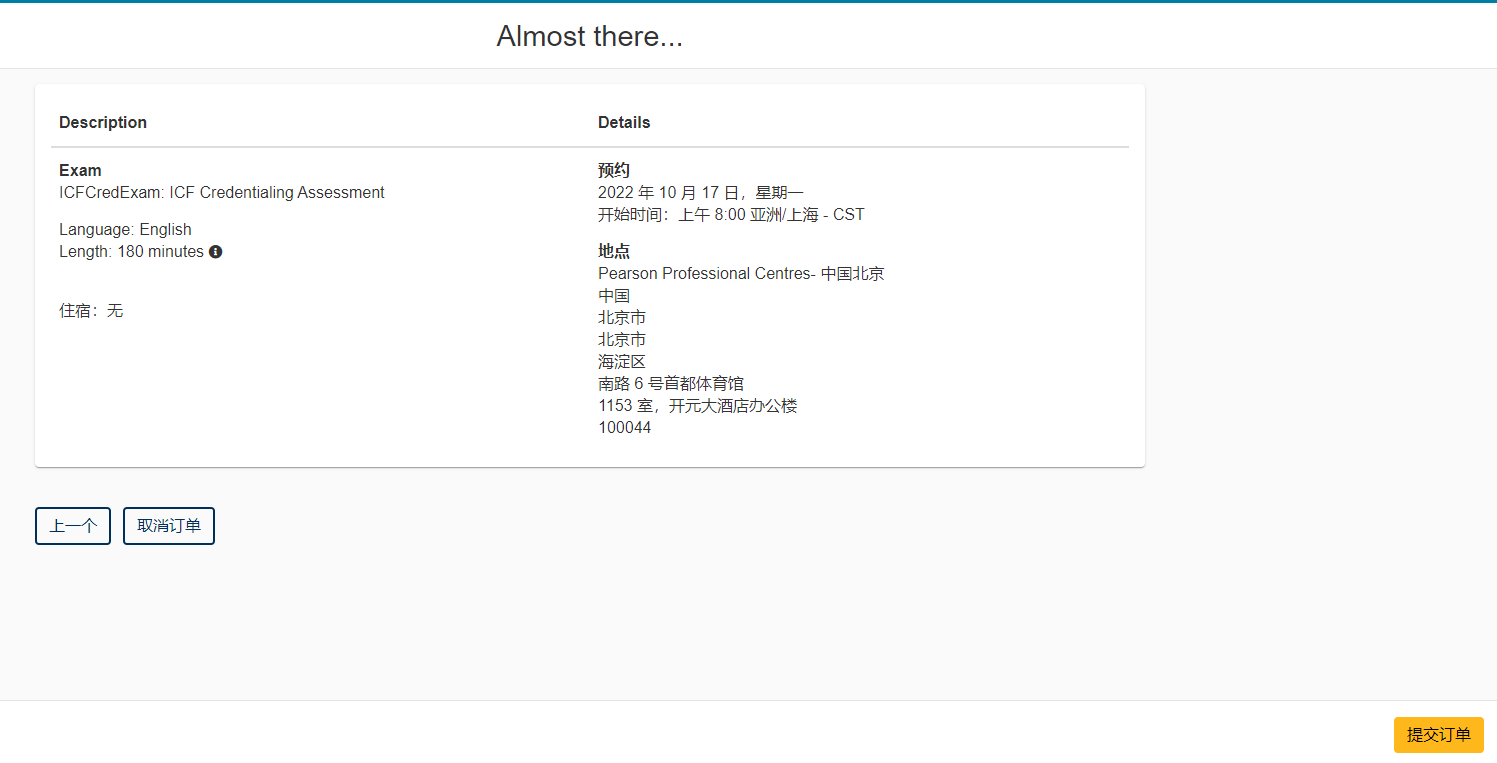Click the 住宿：无 accommodation line
This screenshot has height=763, width=1497.
coord(91,311)
